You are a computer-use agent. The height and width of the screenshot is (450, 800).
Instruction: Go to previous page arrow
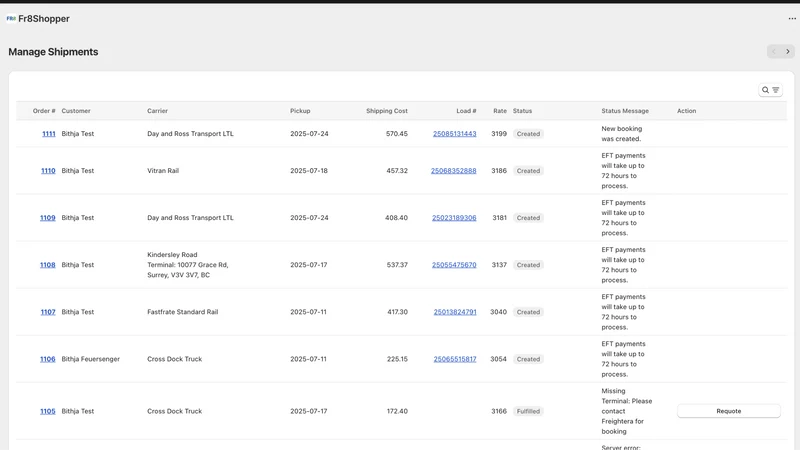774,52
